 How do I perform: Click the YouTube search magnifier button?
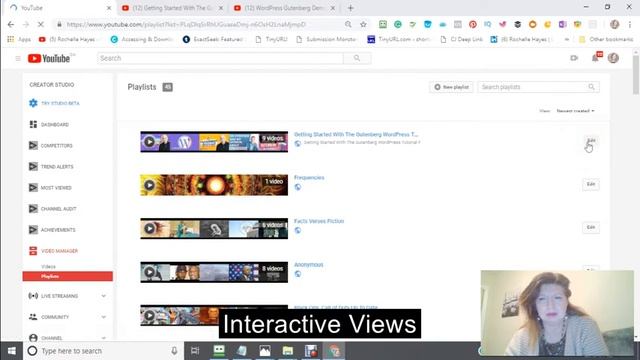[x=357, y=58]
